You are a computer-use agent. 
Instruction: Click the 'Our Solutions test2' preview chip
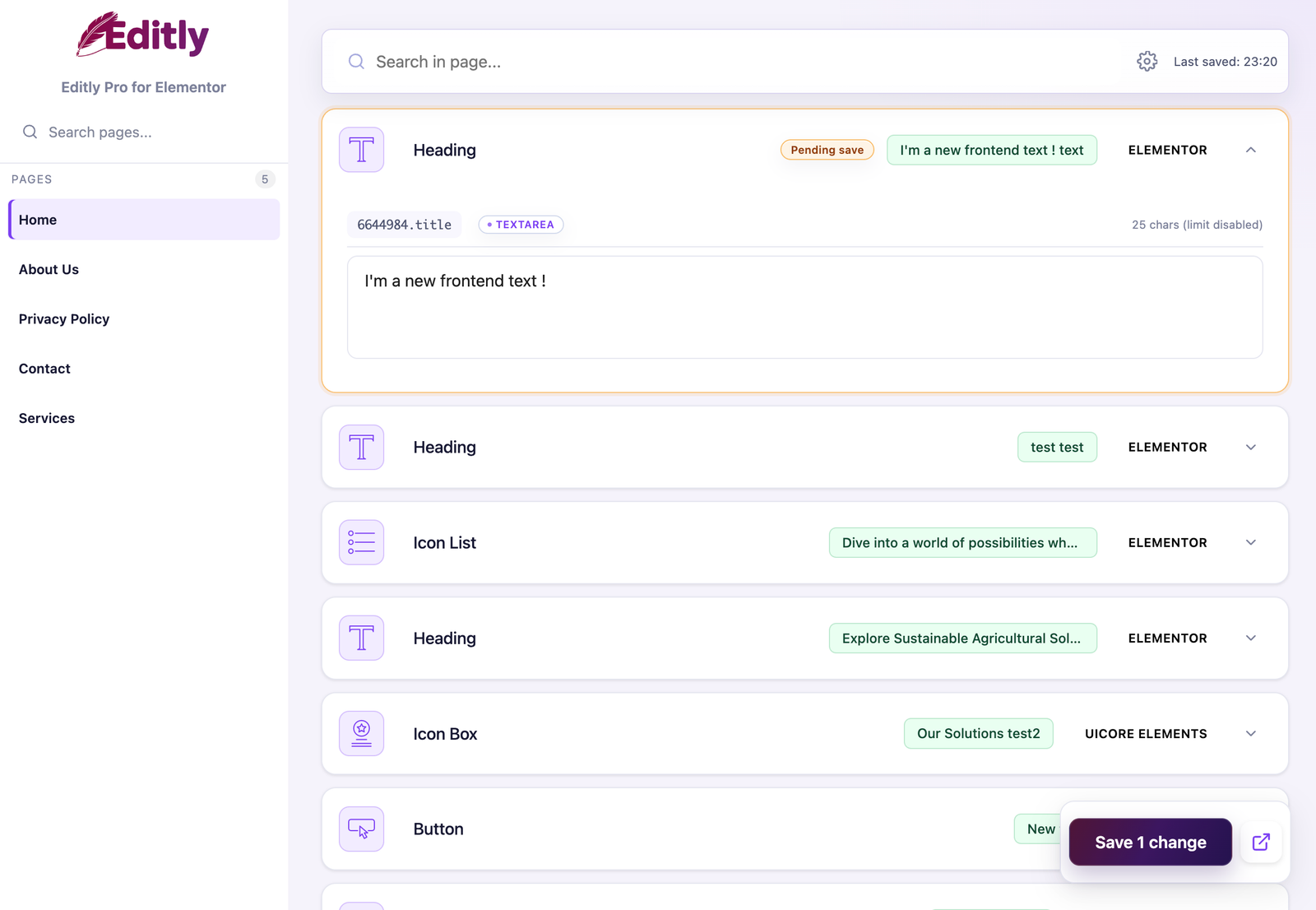coord(979,733)
